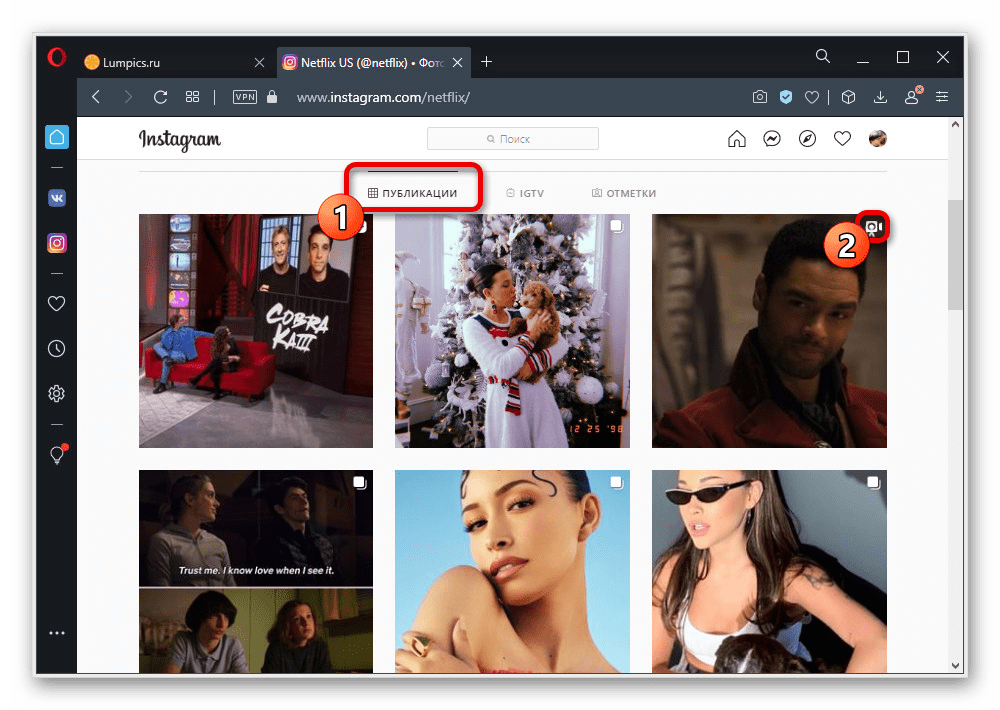Image resolution: width=1000 pixels, height=710 pixels.
Task: Add page to bookmarks heart
Action: [812, 97]
